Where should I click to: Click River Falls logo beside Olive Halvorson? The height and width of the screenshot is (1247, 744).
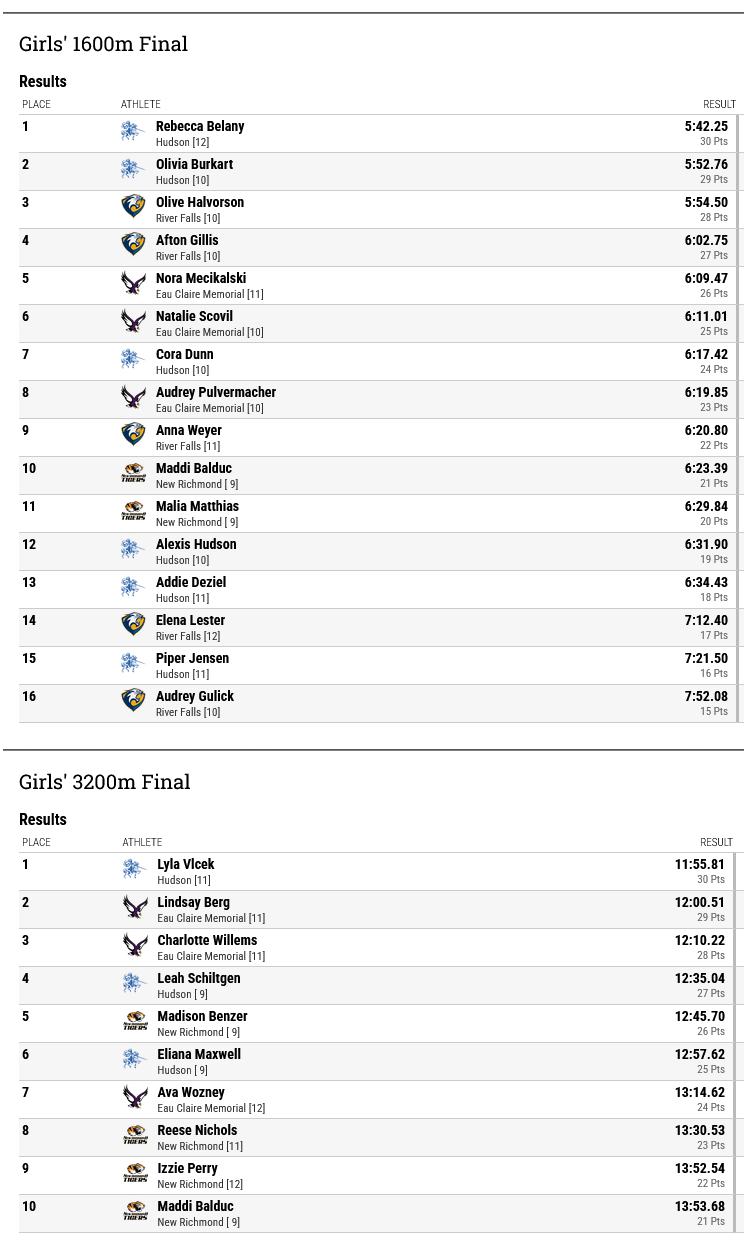coord(133,207)
